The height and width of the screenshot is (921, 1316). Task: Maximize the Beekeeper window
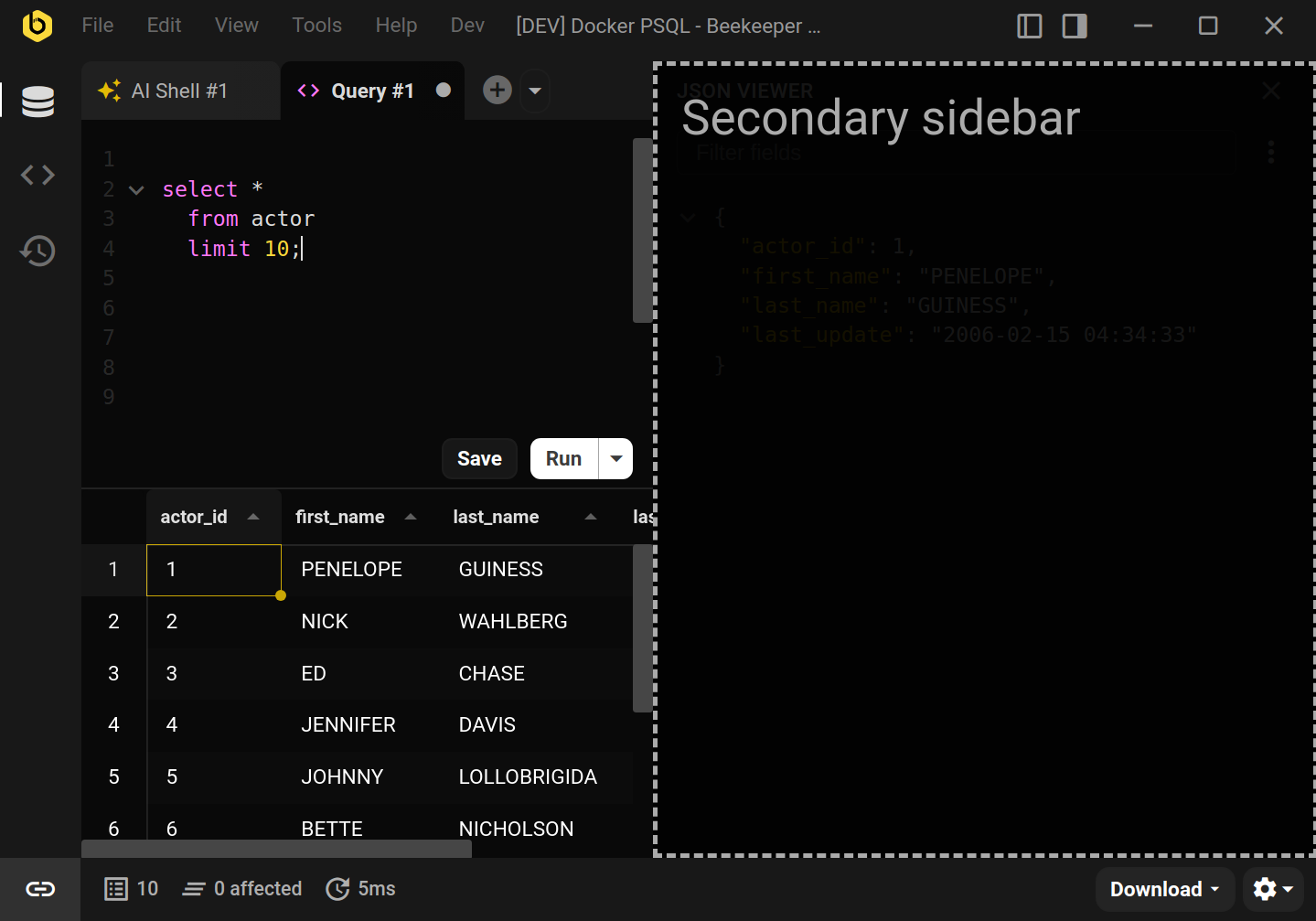click(1208, 26)
